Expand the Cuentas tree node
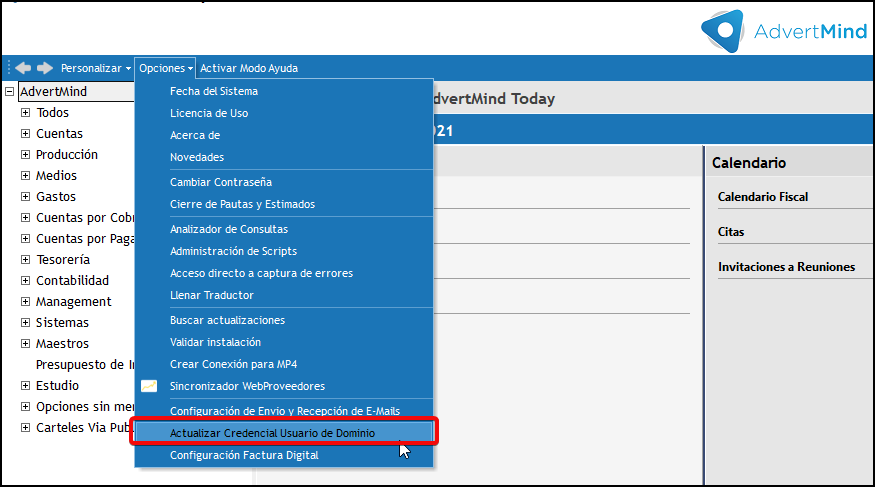Image resolution: width=875 pixels, height=487 pixels. [25, 133]
